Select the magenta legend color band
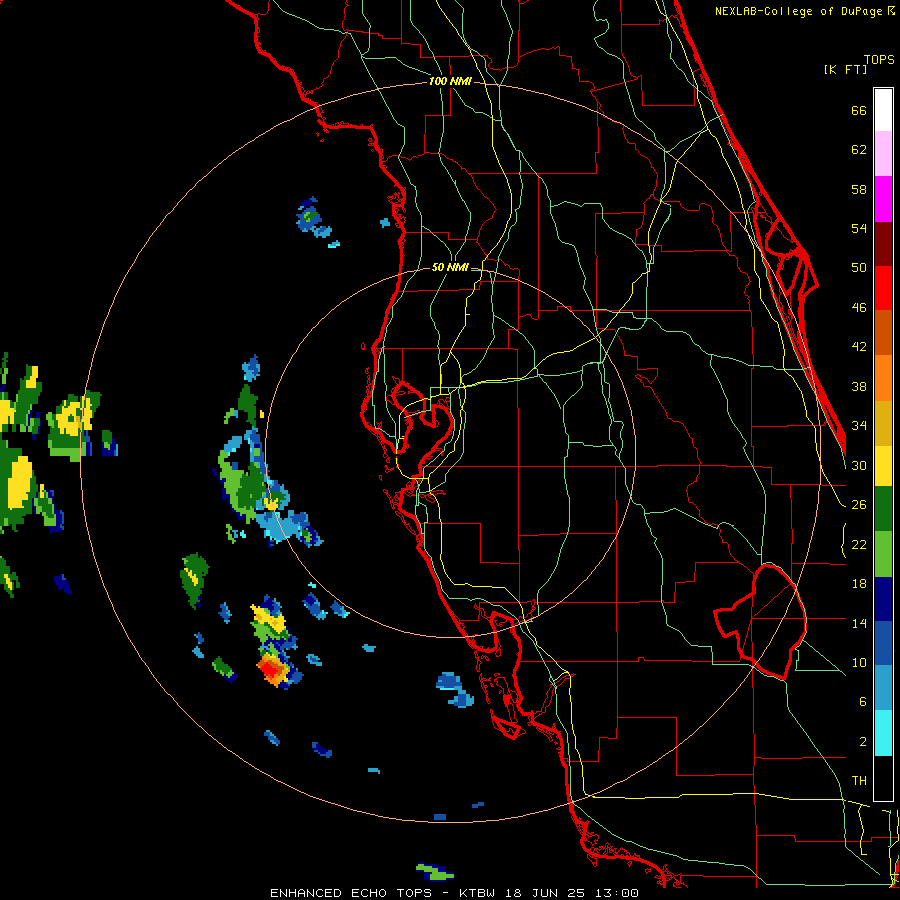 coord(883,199)
